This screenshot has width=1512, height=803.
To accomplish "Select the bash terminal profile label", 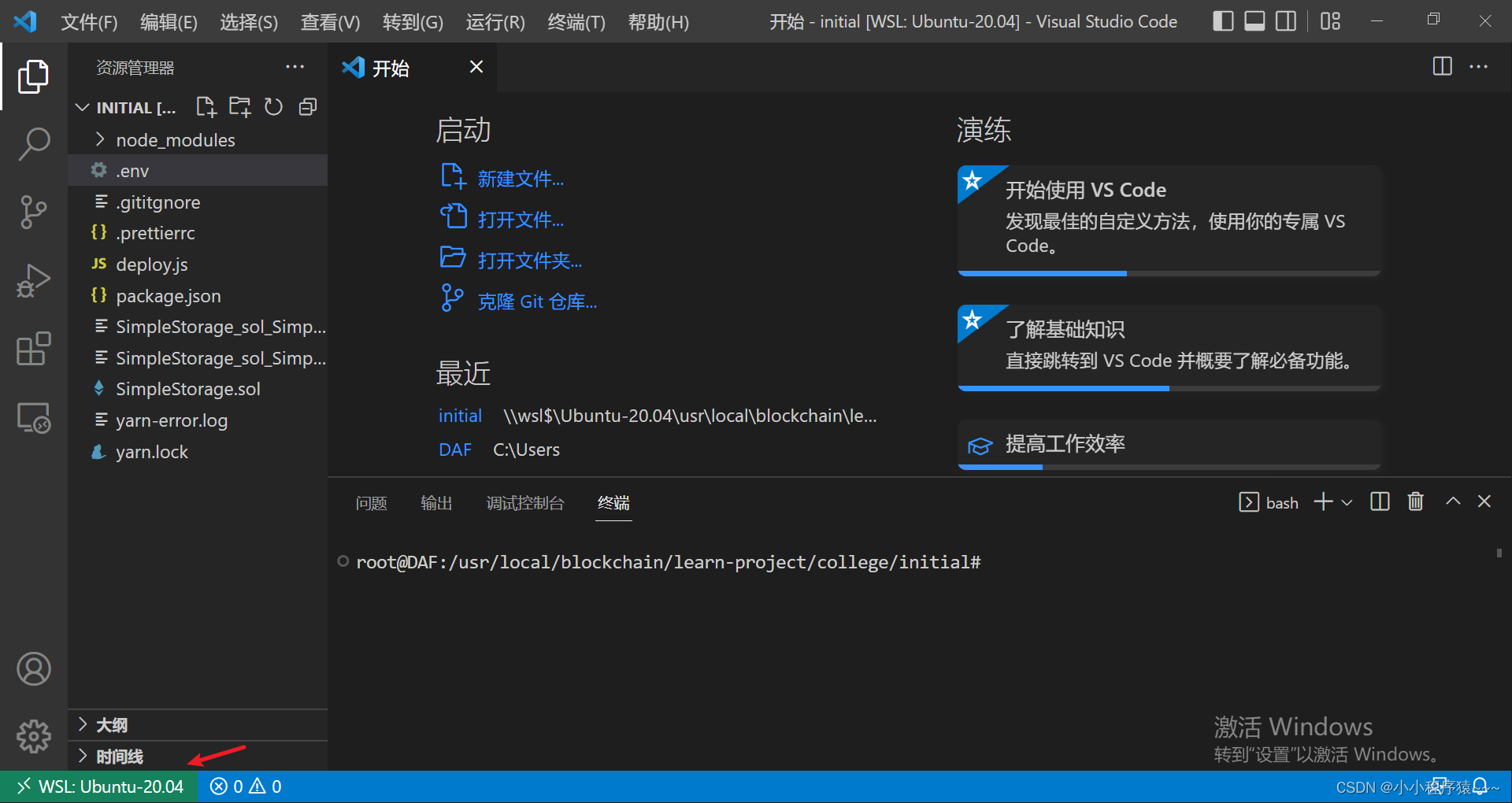I will (1269, 502).
